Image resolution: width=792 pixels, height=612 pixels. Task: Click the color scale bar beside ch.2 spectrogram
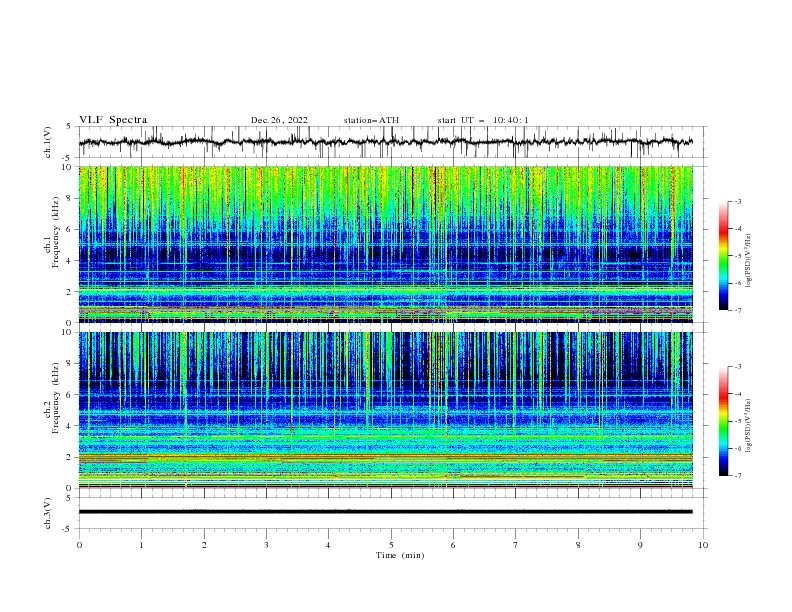pos(724,421)
